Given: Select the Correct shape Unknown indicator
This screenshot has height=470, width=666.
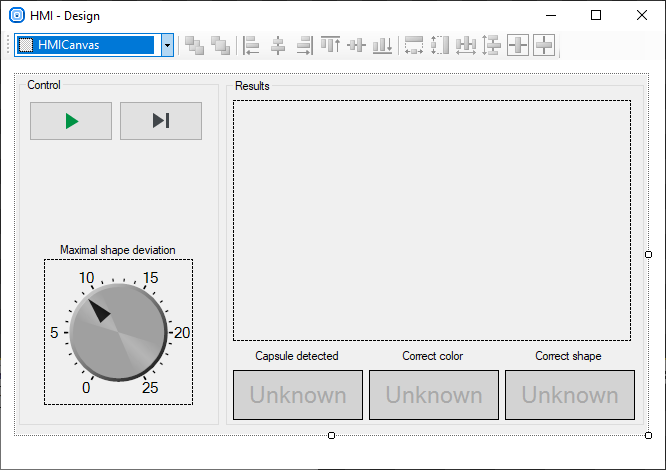Looking at the screenshot, I should (569, 395).
